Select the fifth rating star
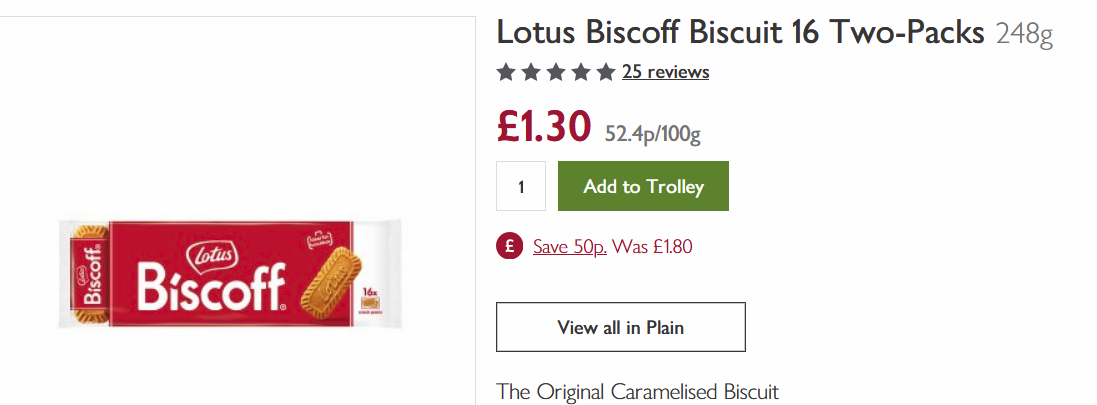Viewport: 1097px width, 405px height. pos(606,72)
